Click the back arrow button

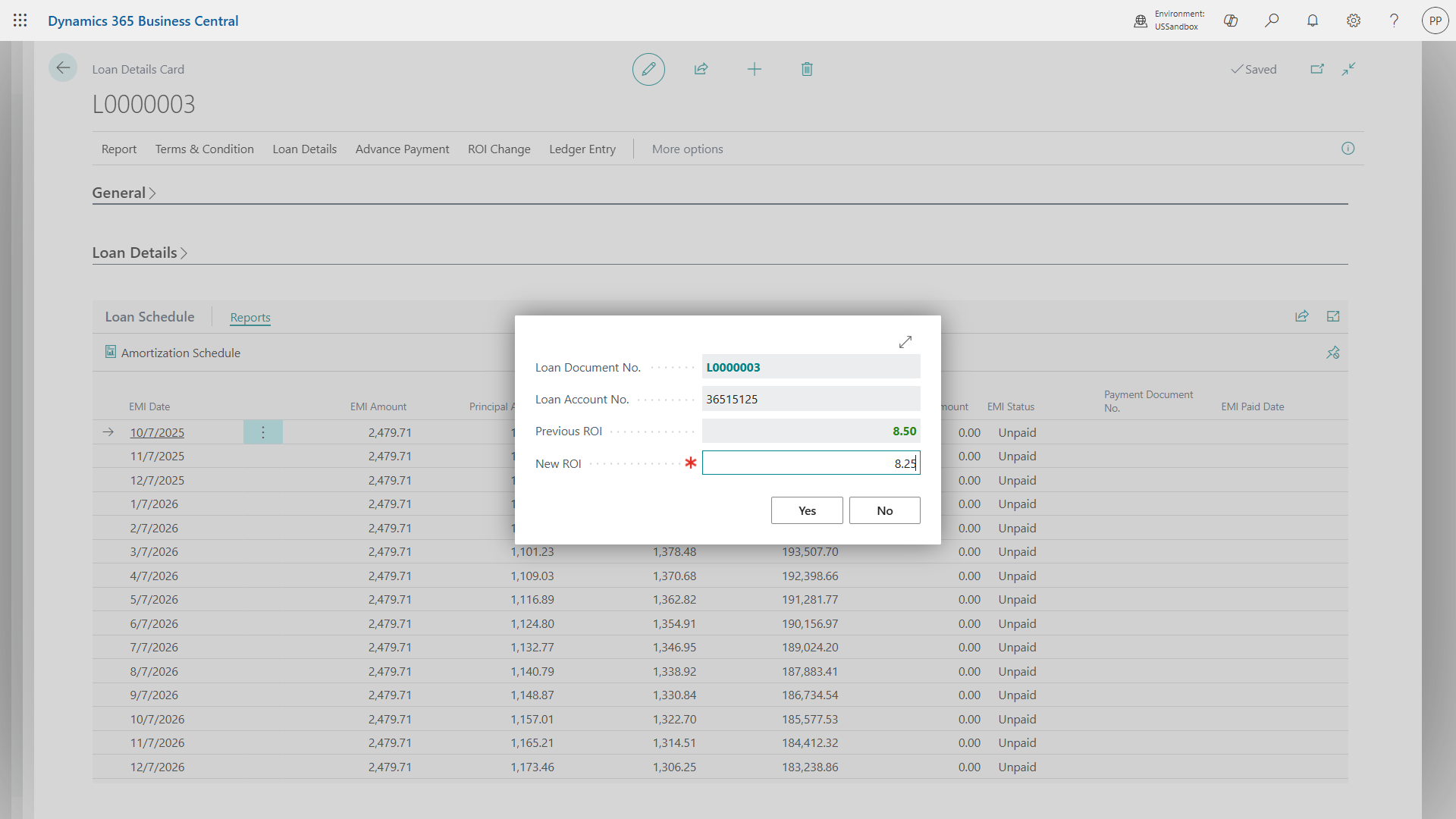click(x=63, y=68)
